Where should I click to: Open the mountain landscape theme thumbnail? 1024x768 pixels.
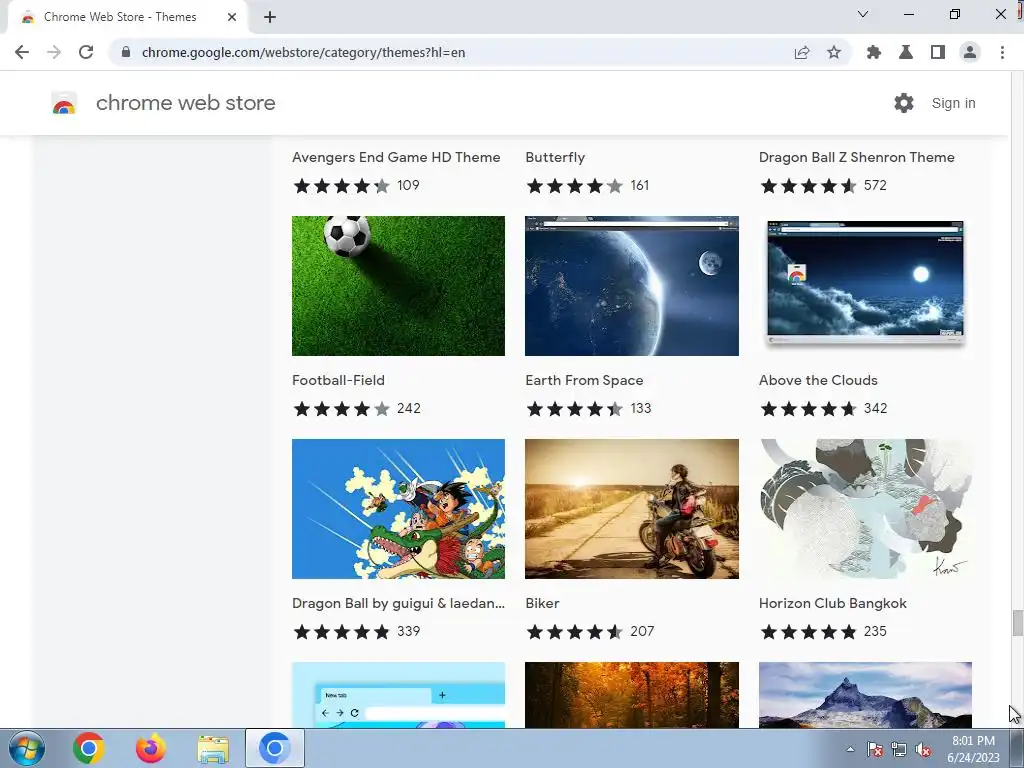coord(865,695)
